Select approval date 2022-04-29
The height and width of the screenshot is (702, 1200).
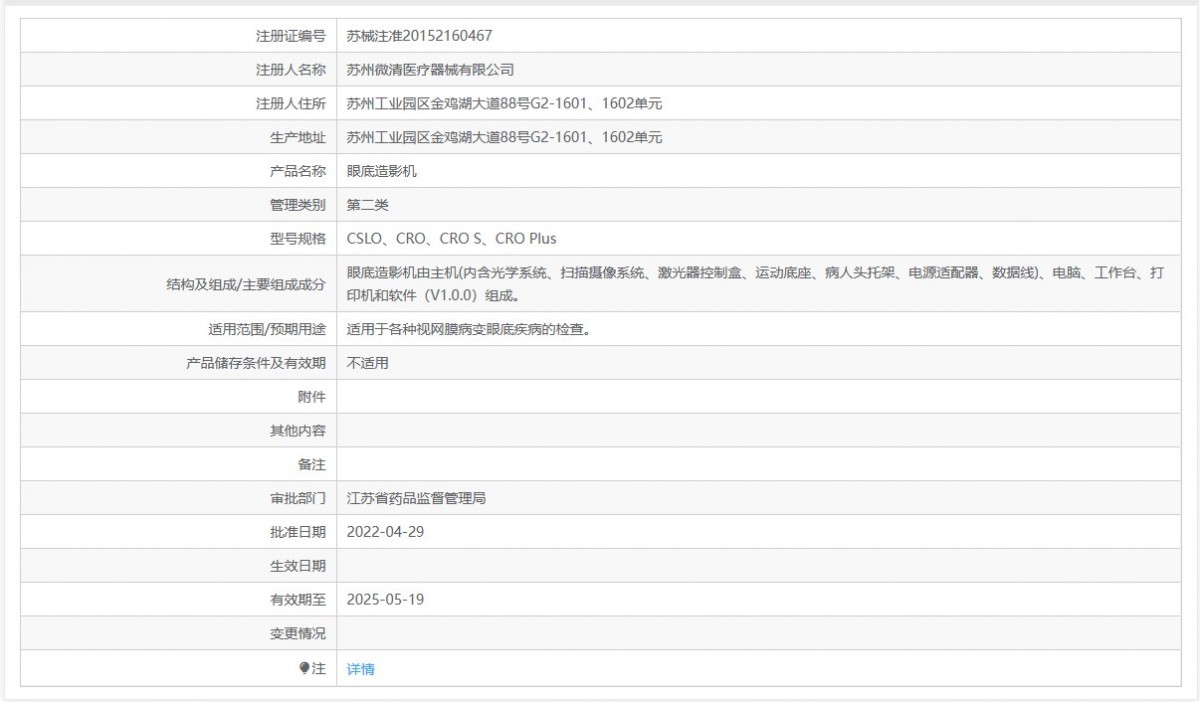pyautogui.click(x=385, y=532)
